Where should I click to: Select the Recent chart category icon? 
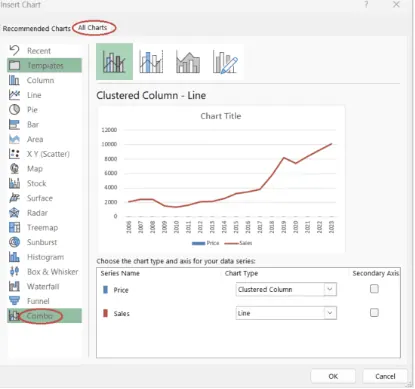point(14,51)
